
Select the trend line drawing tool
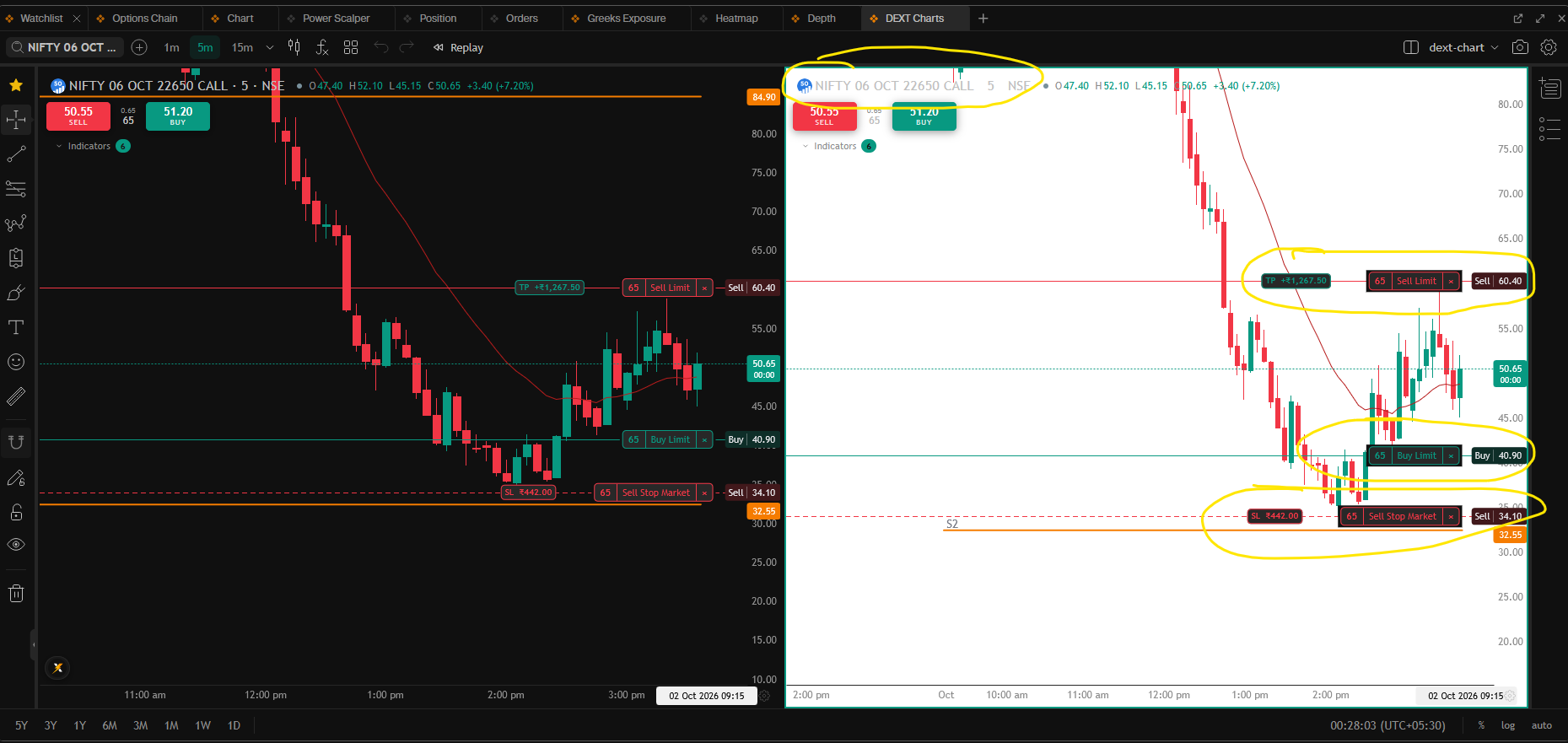pos(16,154)
